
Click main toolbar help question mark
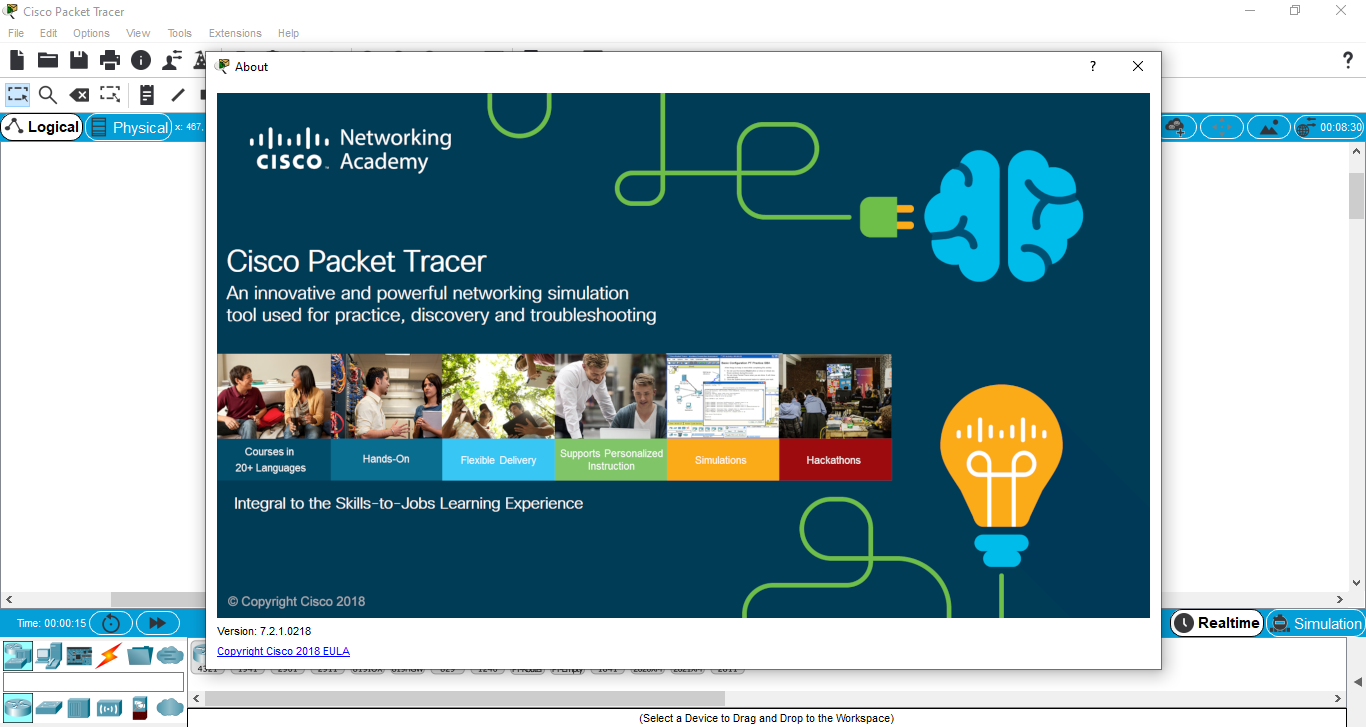1348,60
